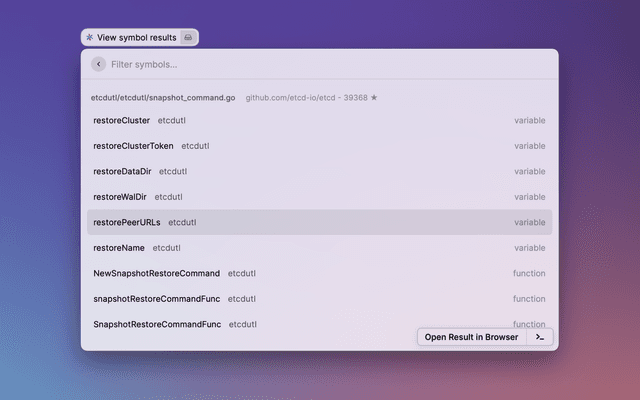
Task: Click the back arrow beside the filter field
Action: pyautogui.click(x=98, y=64)
